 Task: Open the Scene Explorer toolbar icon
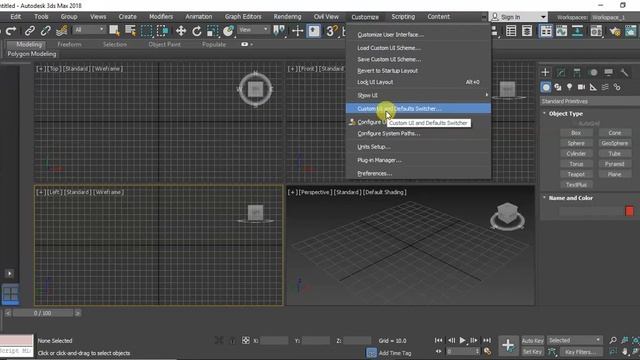pyautogui.click(x=511, y=31)
